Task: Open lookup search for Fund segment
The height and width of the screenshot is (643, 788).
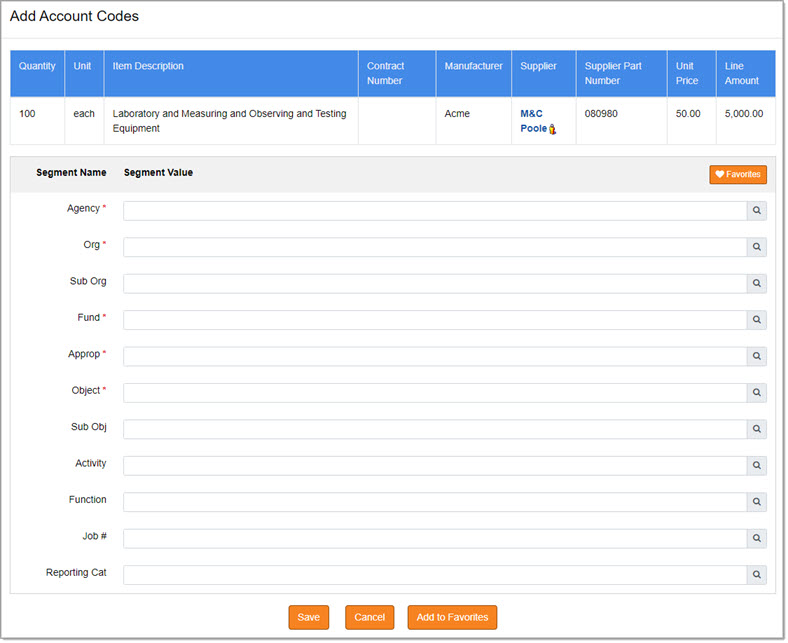Action: 756,320
